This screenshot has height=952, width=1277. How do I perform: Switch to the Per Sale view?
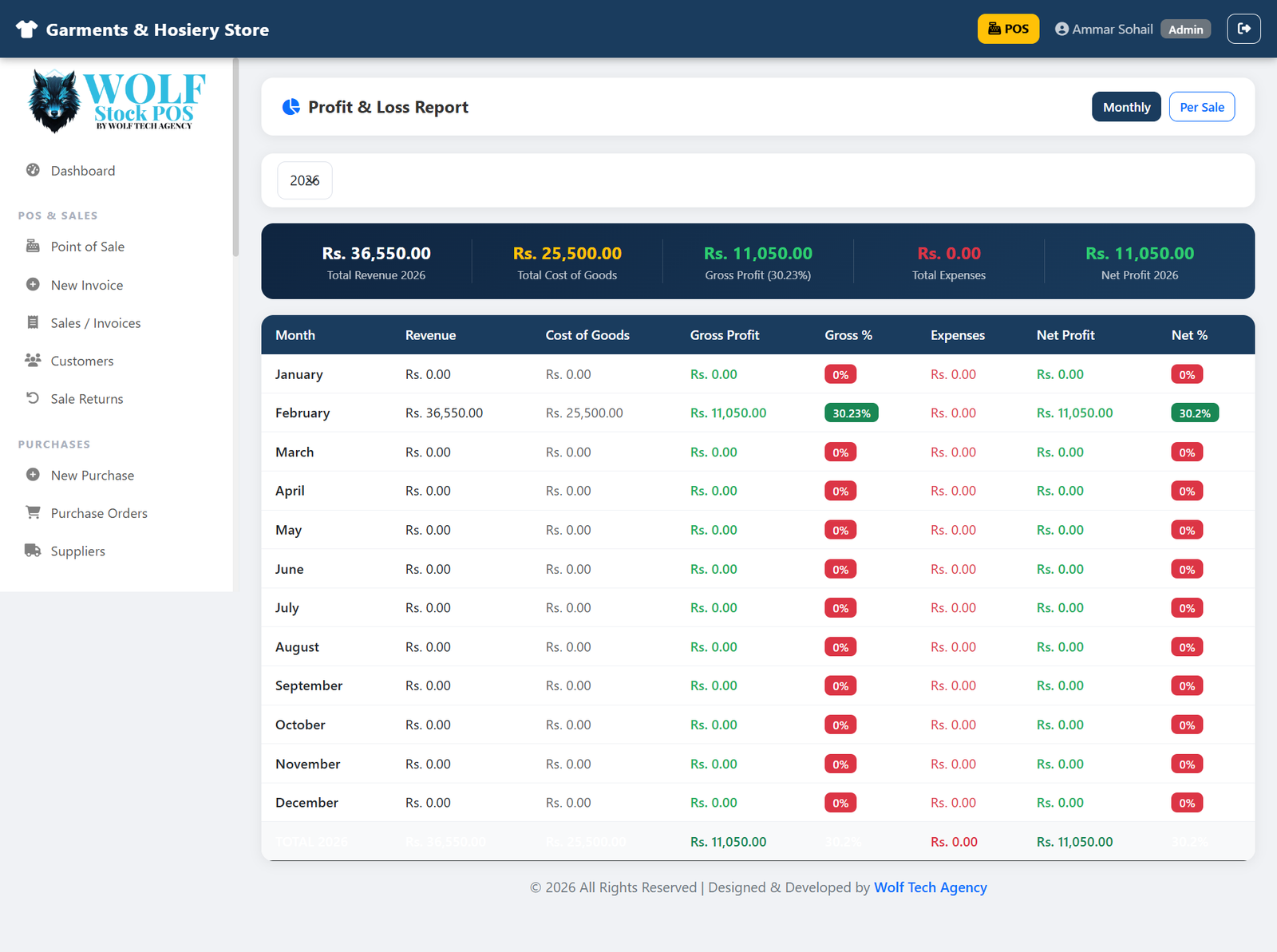point(1201,107)
